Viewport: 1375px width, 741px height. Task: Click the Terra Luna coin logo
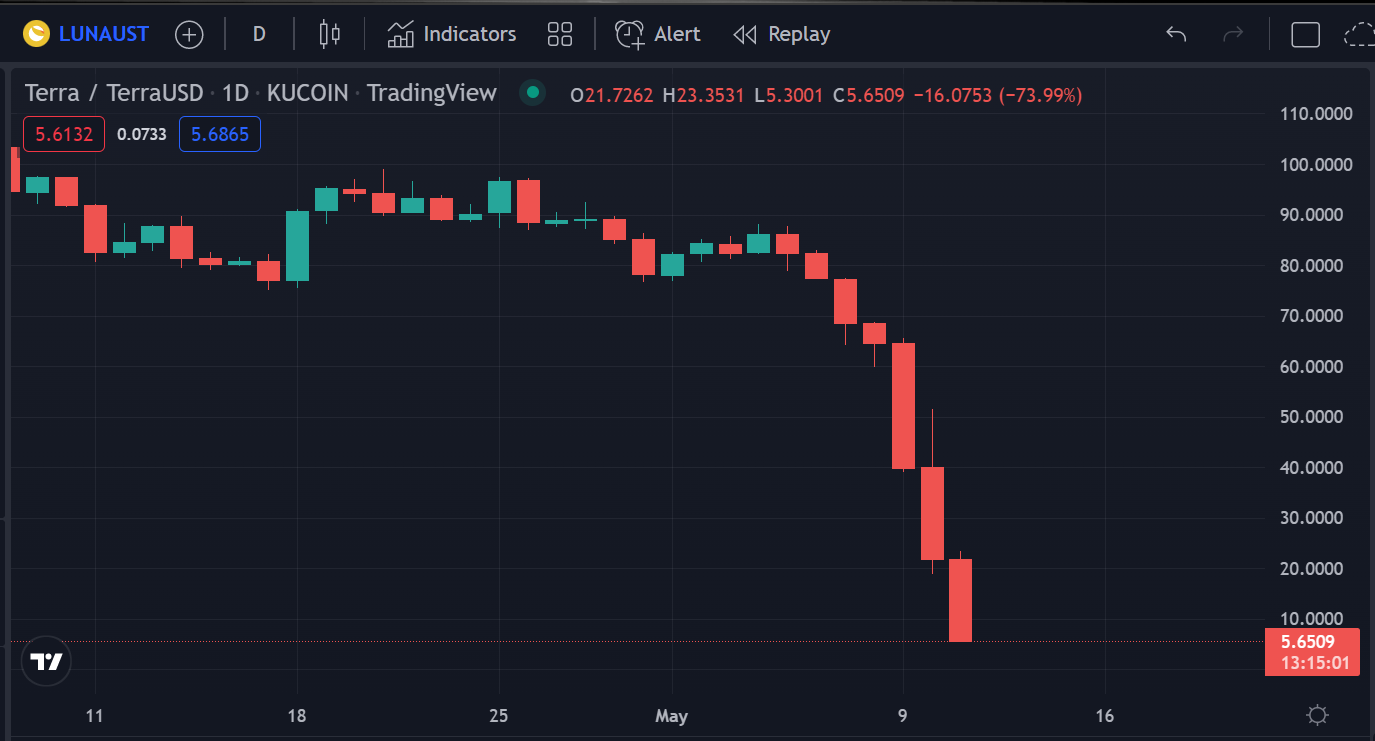click(37, 34)
